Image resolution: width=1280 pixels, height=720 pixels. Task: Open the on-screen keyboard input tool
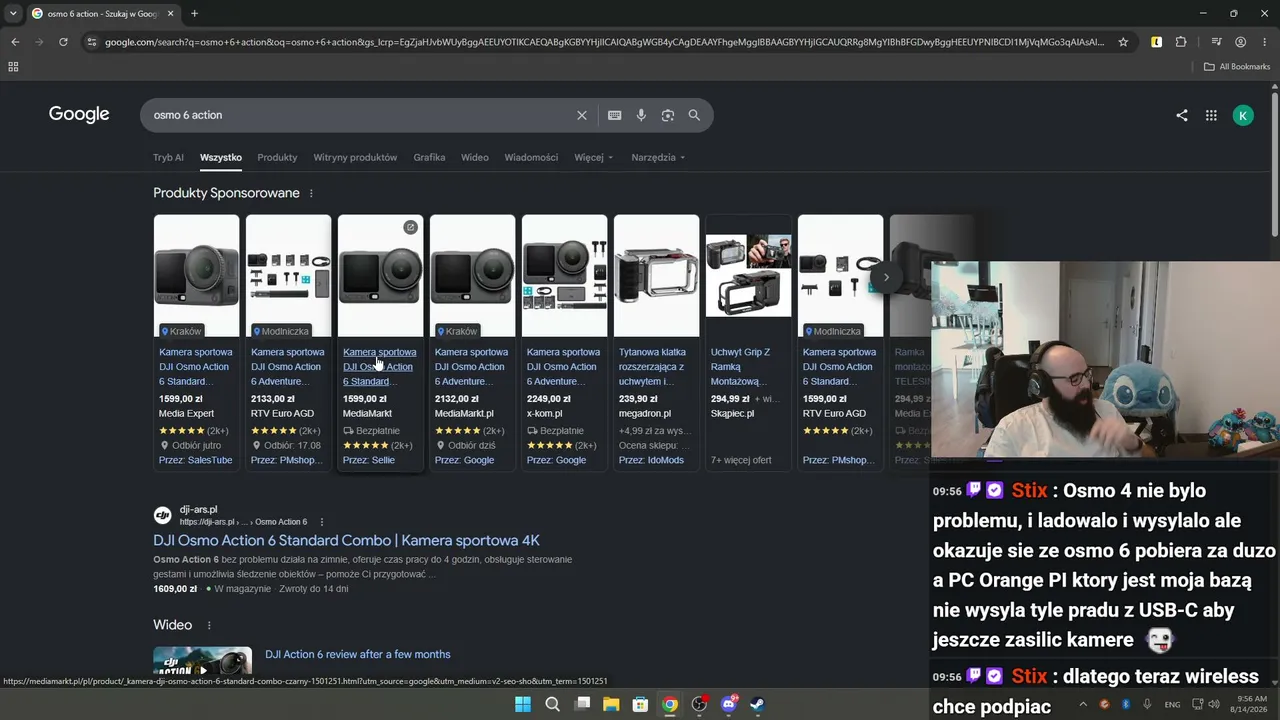[x=615, y=115]
